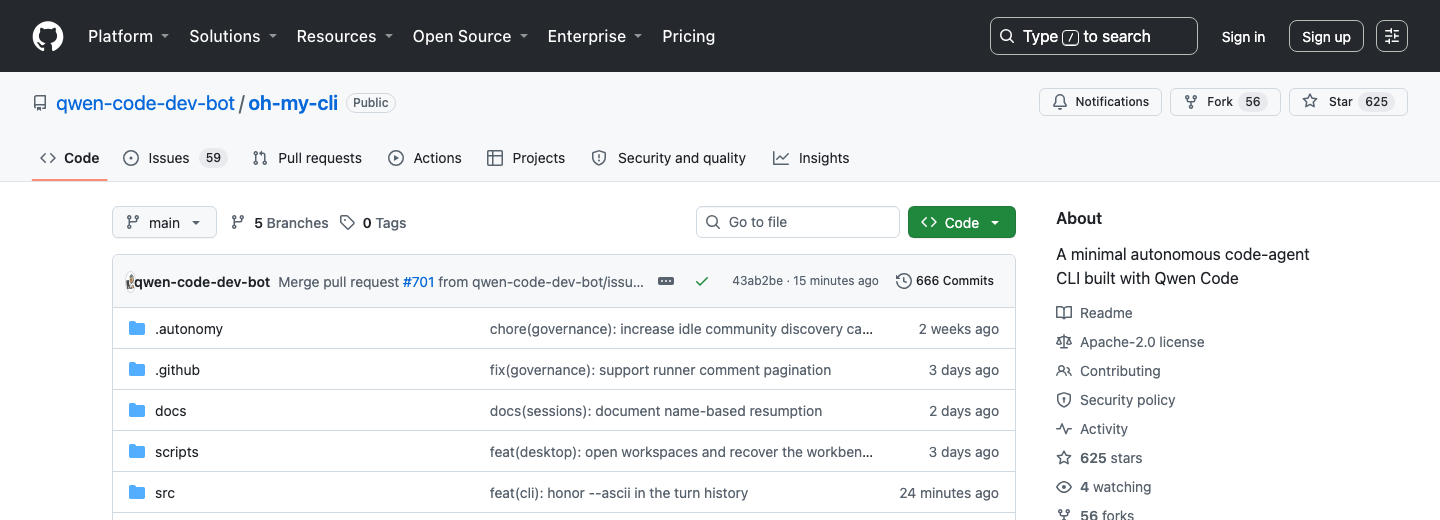1440x520 pixels.
Task: Switch to the Issues tab
Action: coord(175,158)
